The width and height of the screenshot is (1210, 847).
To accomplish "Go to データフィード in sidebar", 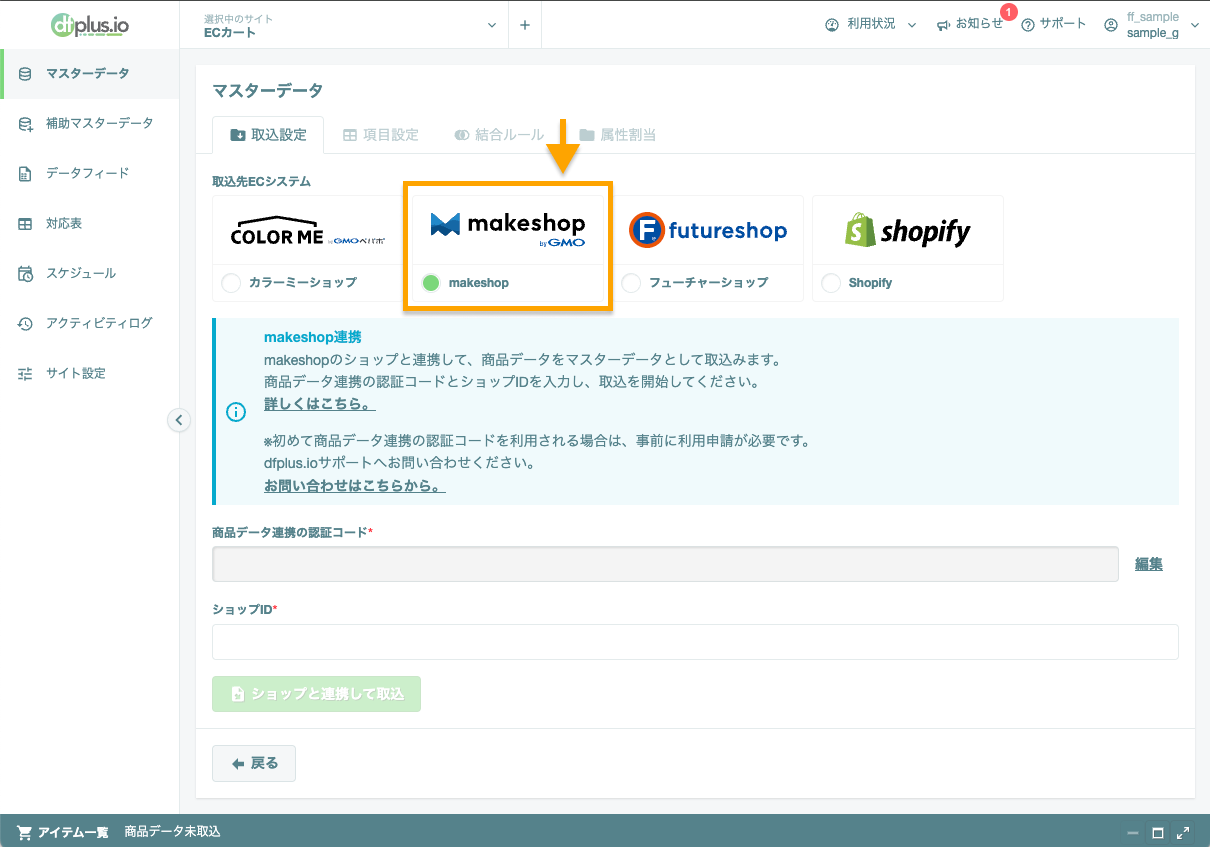I will click(90, 173).
